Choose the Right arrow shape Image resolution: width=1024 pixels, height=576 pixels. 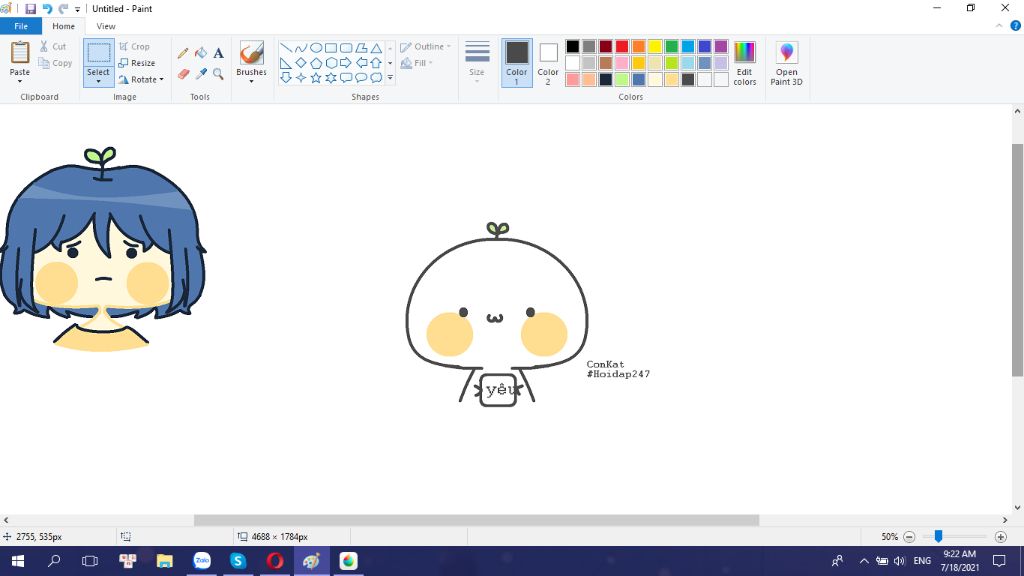[x=346, y=63]
